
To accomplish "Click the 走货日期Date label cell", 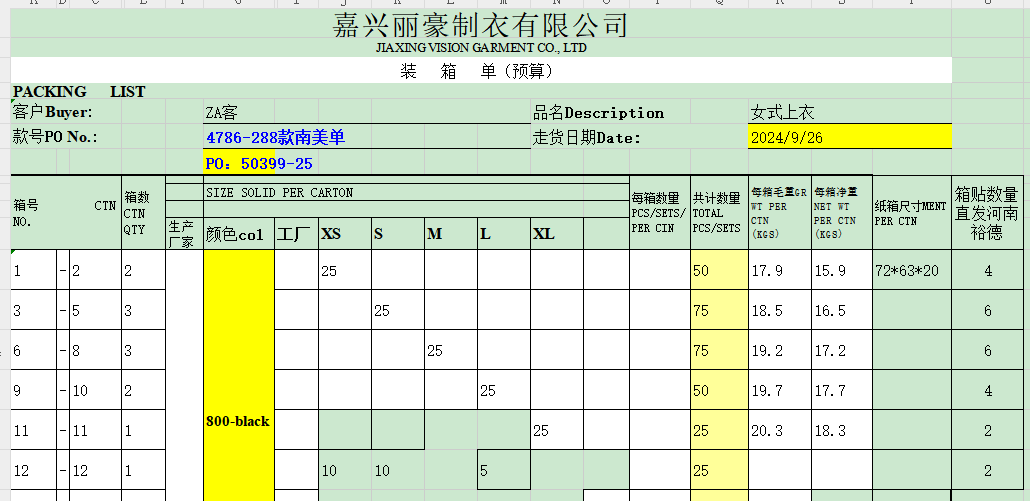I will point(586,138).
